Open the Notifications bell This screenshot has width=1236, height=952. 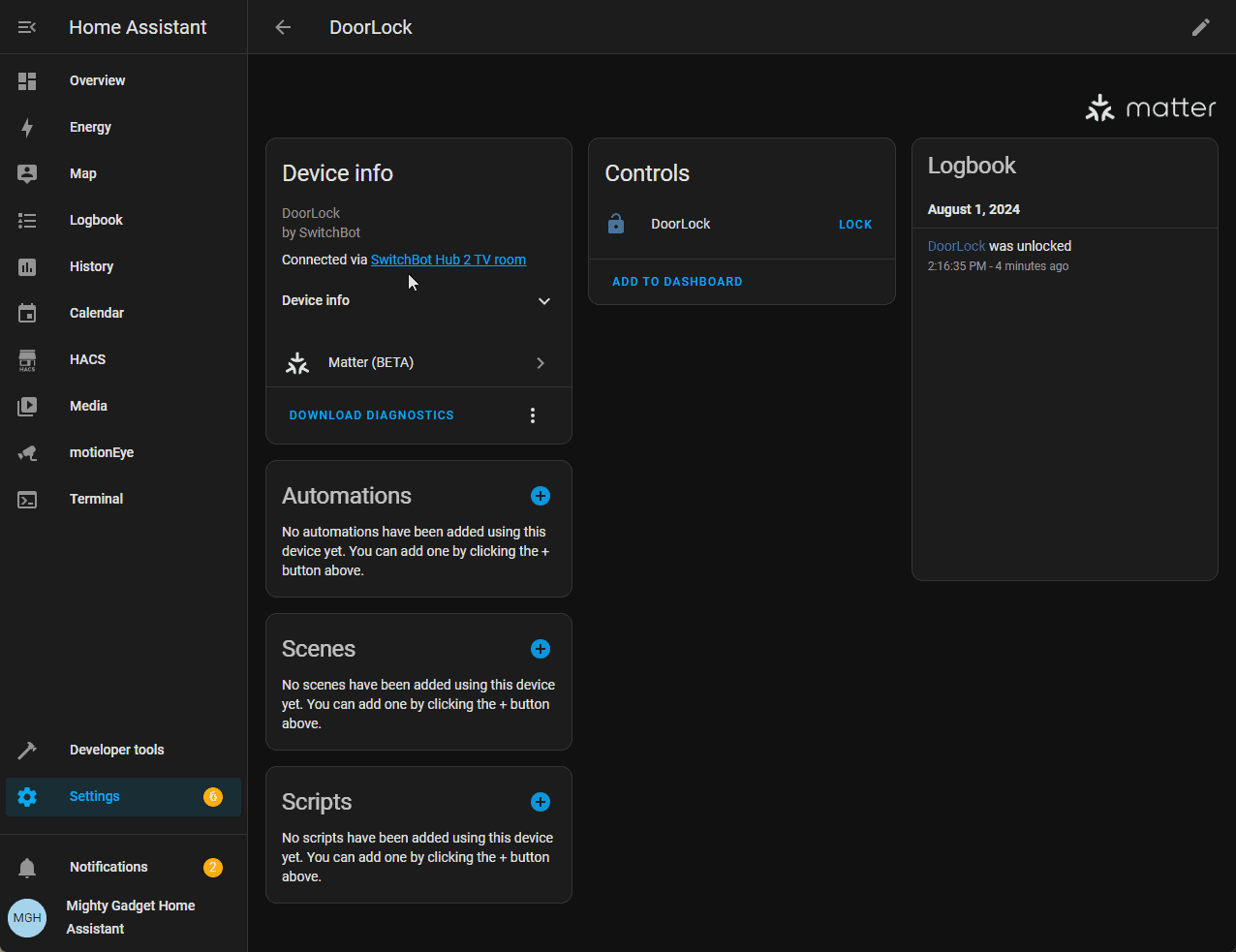(27, 868)
